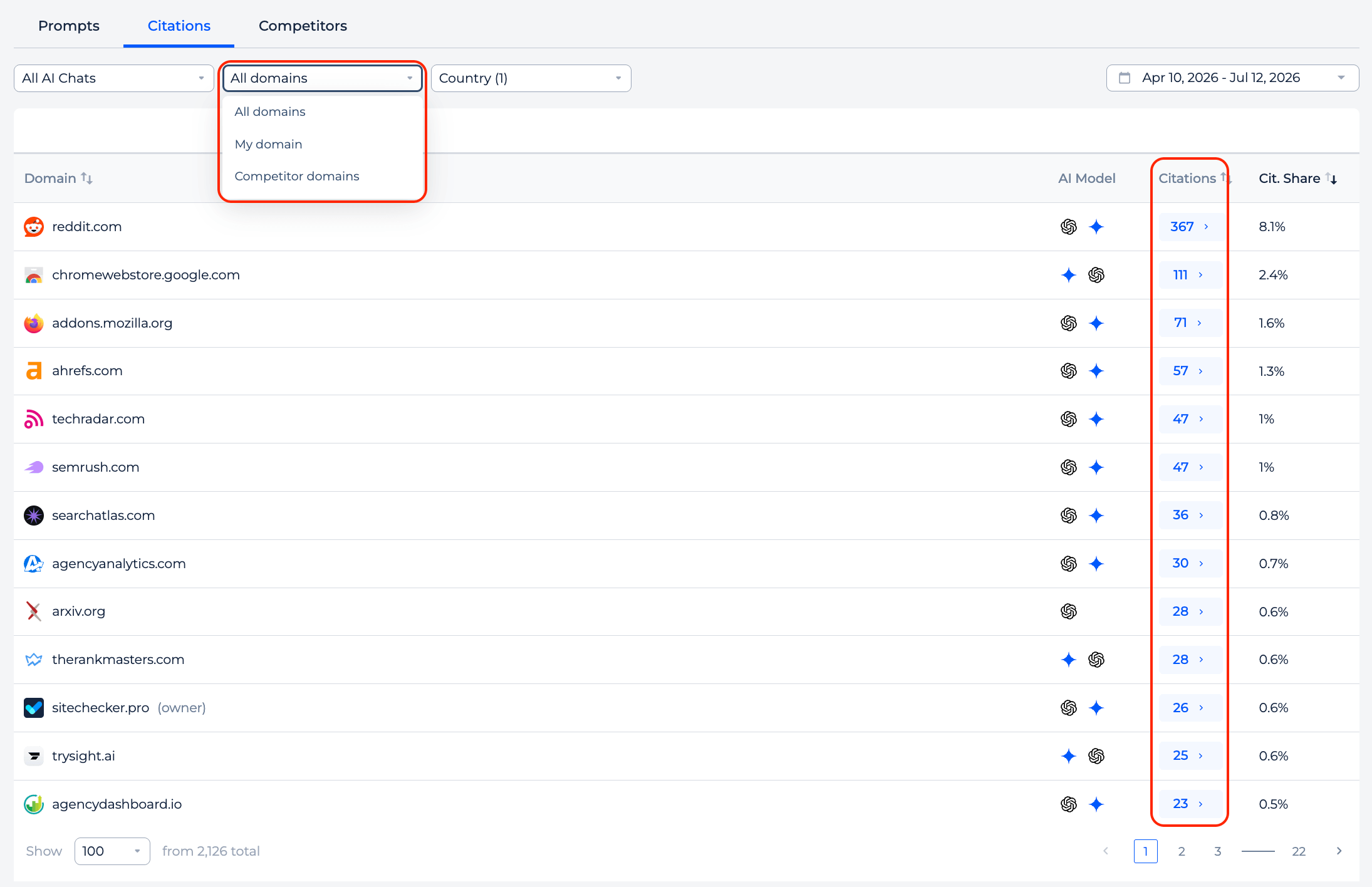Go to pagination page 3
Screen dimensions: 1372x887
tap(1218, 851)
